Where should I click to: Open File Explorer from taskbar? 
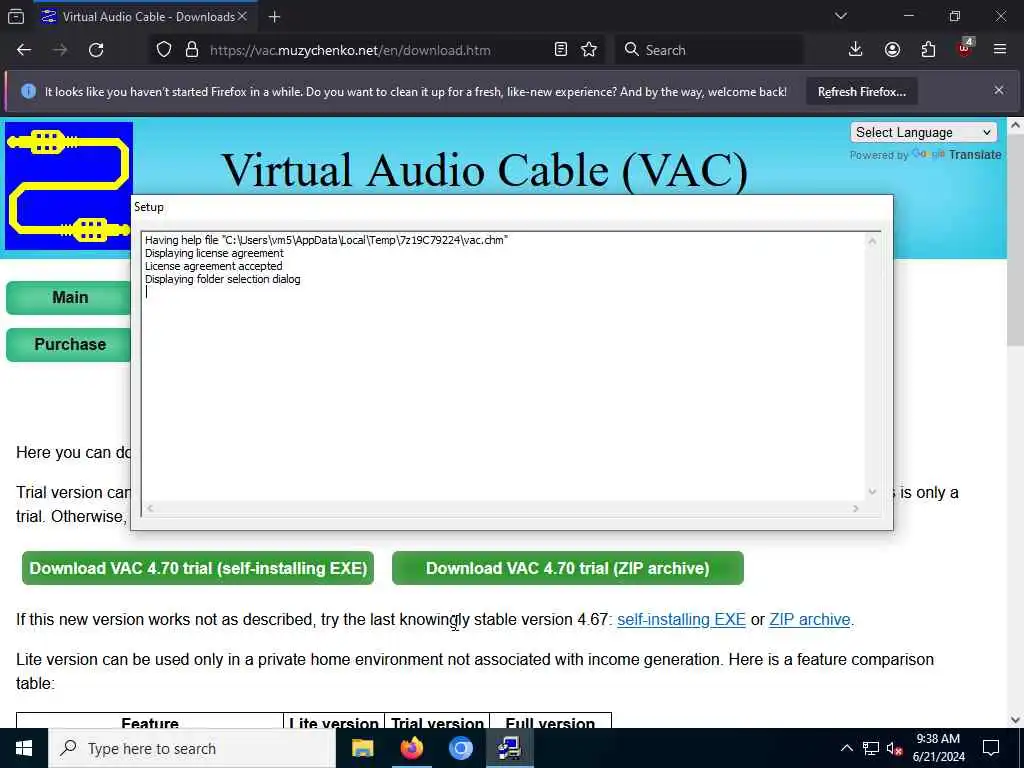(362, 748)
